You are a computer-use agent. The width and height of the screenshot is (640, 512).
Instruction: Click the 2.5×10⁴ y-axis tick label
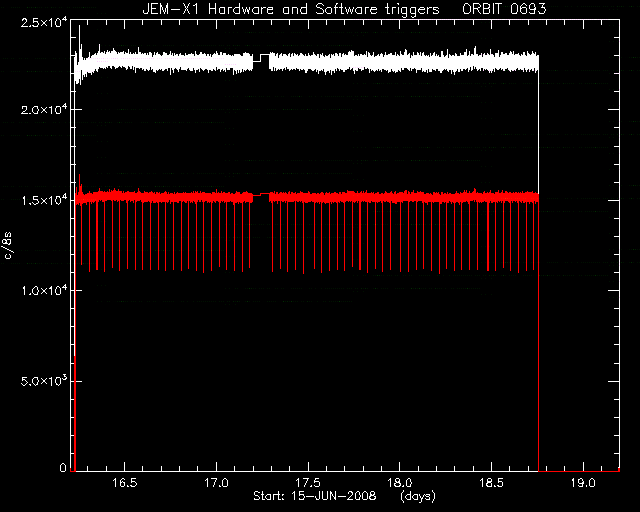[43, 21]
